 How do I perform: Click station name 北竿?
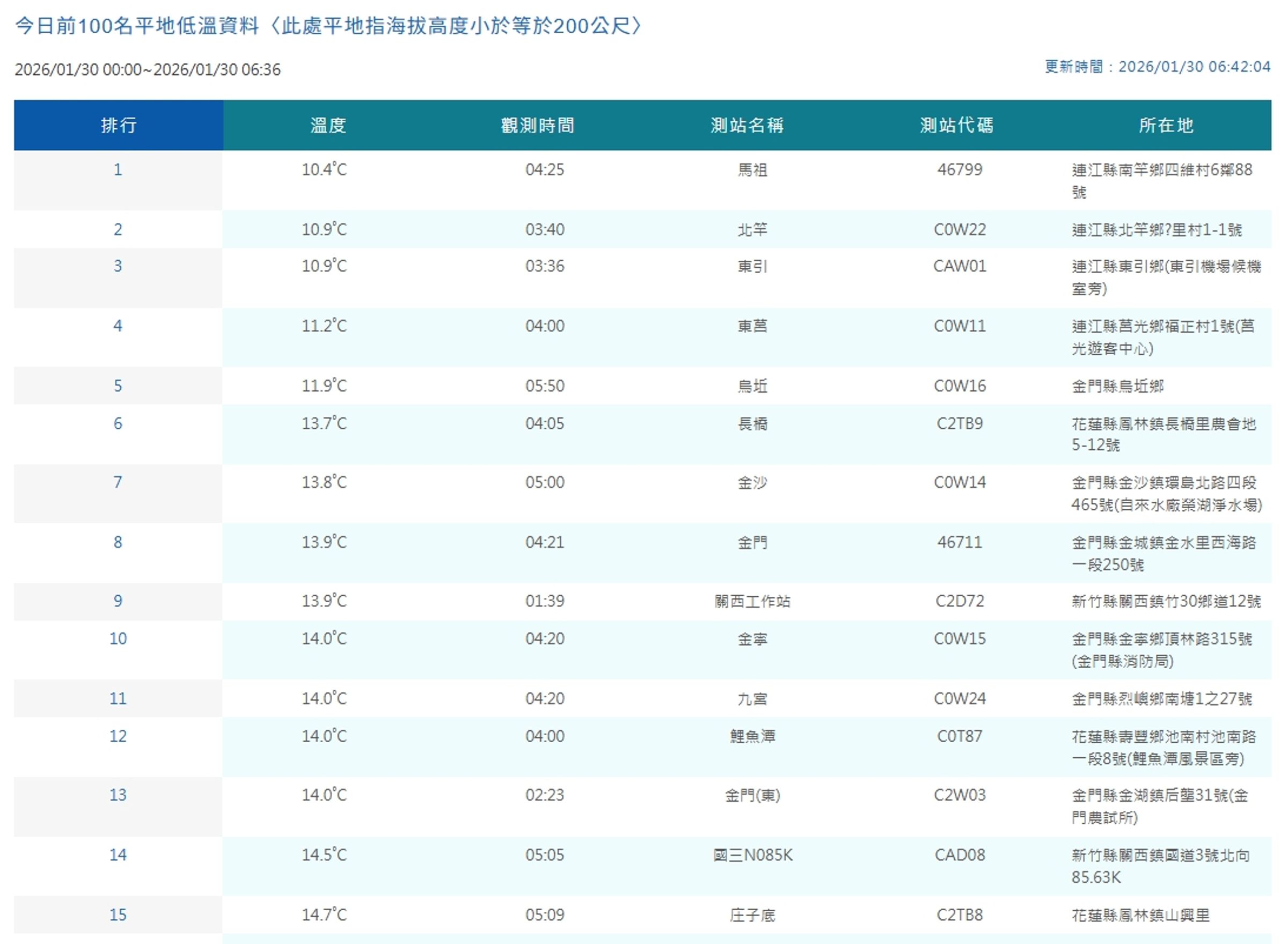(x=752, y=230)
